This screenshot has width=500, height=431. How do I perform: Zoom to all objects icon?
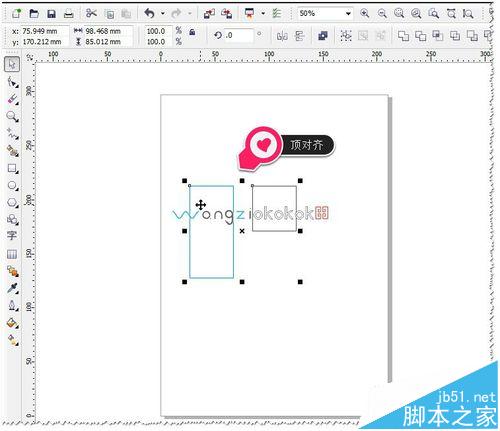[x=416, y=14]
